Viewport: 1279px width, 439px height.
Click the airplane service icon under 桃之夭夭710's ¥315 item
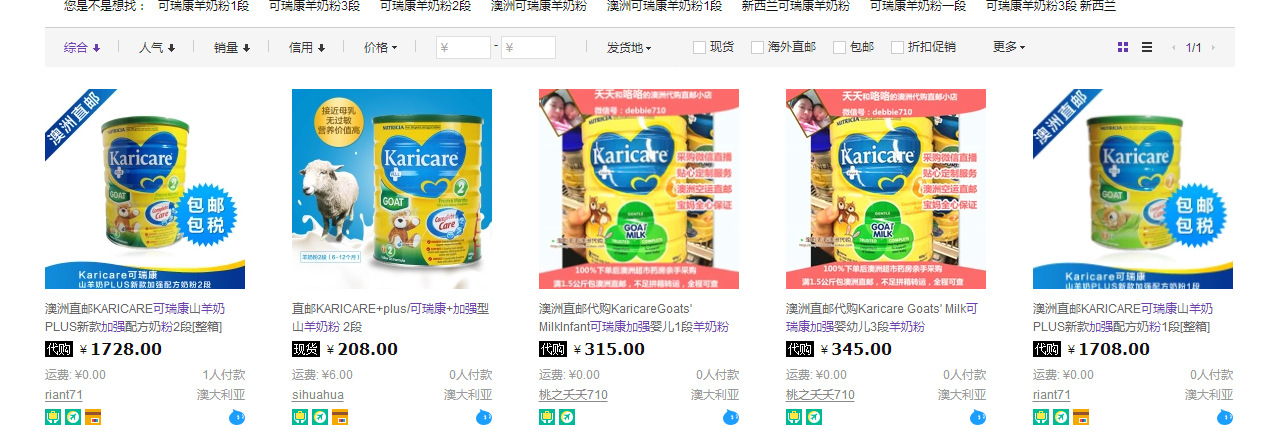coord(567,417)
